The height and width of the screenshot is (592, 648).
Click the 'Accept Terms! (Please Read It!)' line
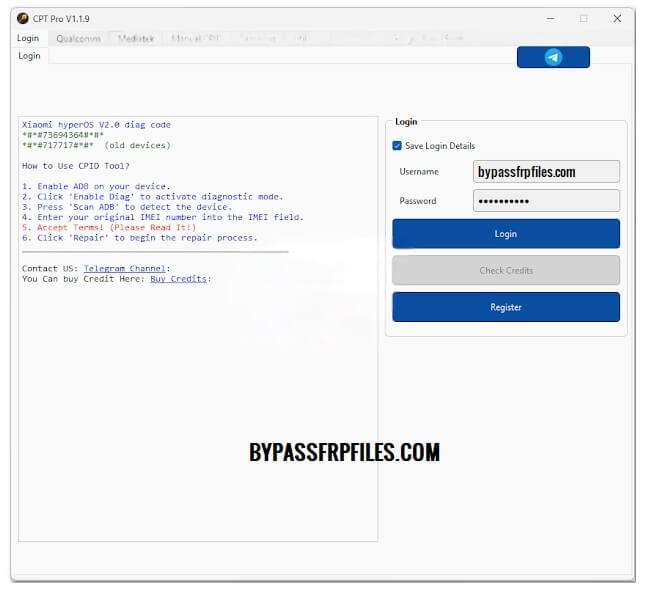[109, 228]
